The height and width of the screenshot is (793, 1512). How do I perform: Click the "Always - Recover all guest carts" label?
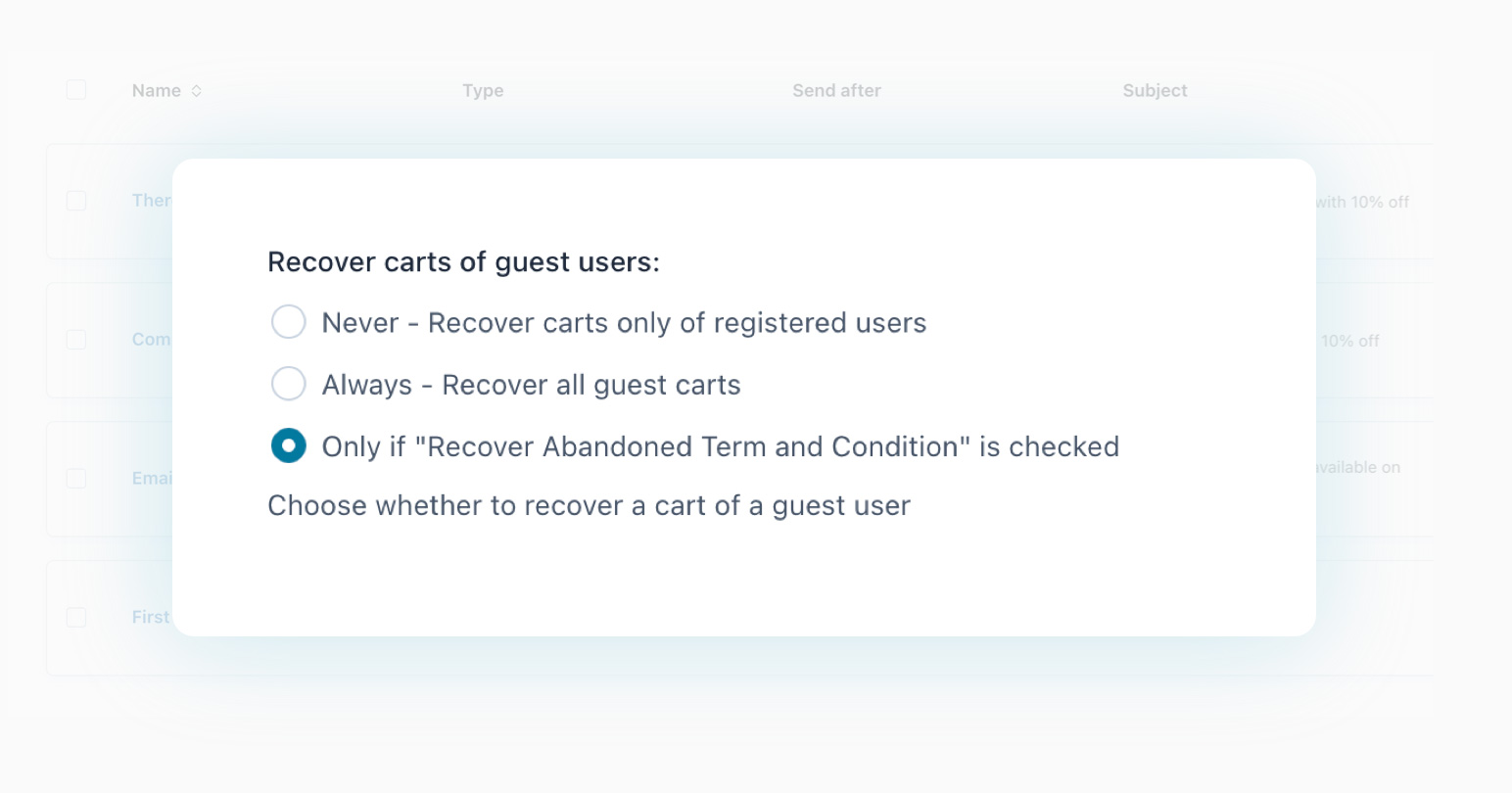tap(531, 385)
